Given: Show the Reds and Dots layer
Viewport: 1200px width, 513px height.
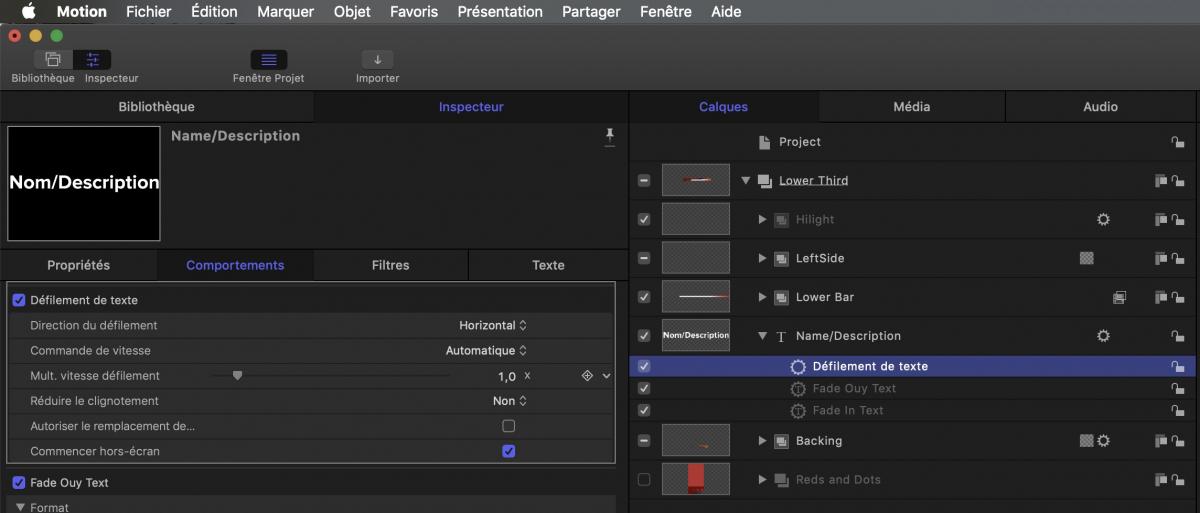Looking at the screenshot, I should click(x=644, y=480).
